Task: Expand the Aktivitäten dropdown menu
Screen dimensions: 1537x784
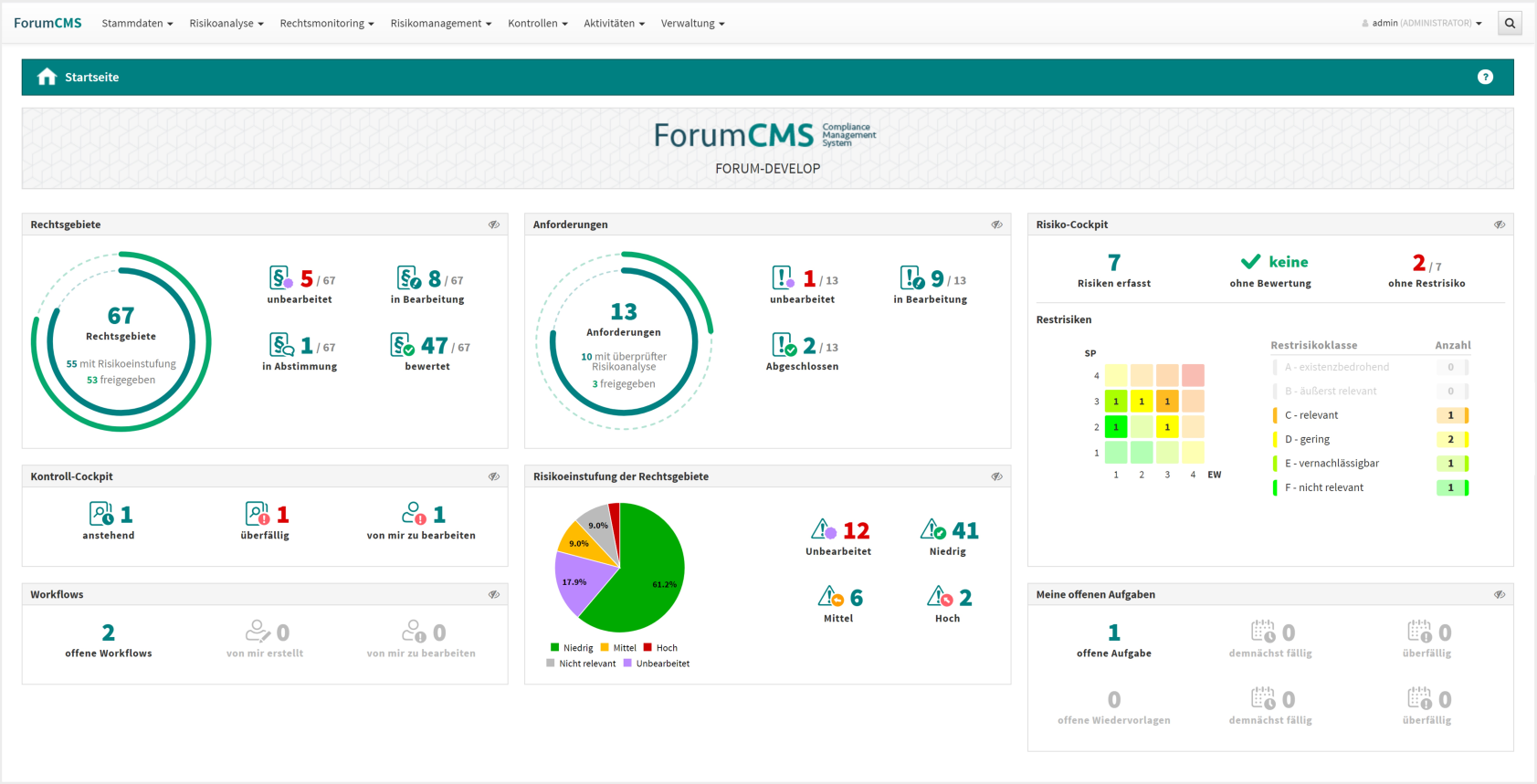Action: (x=615, y=24)
